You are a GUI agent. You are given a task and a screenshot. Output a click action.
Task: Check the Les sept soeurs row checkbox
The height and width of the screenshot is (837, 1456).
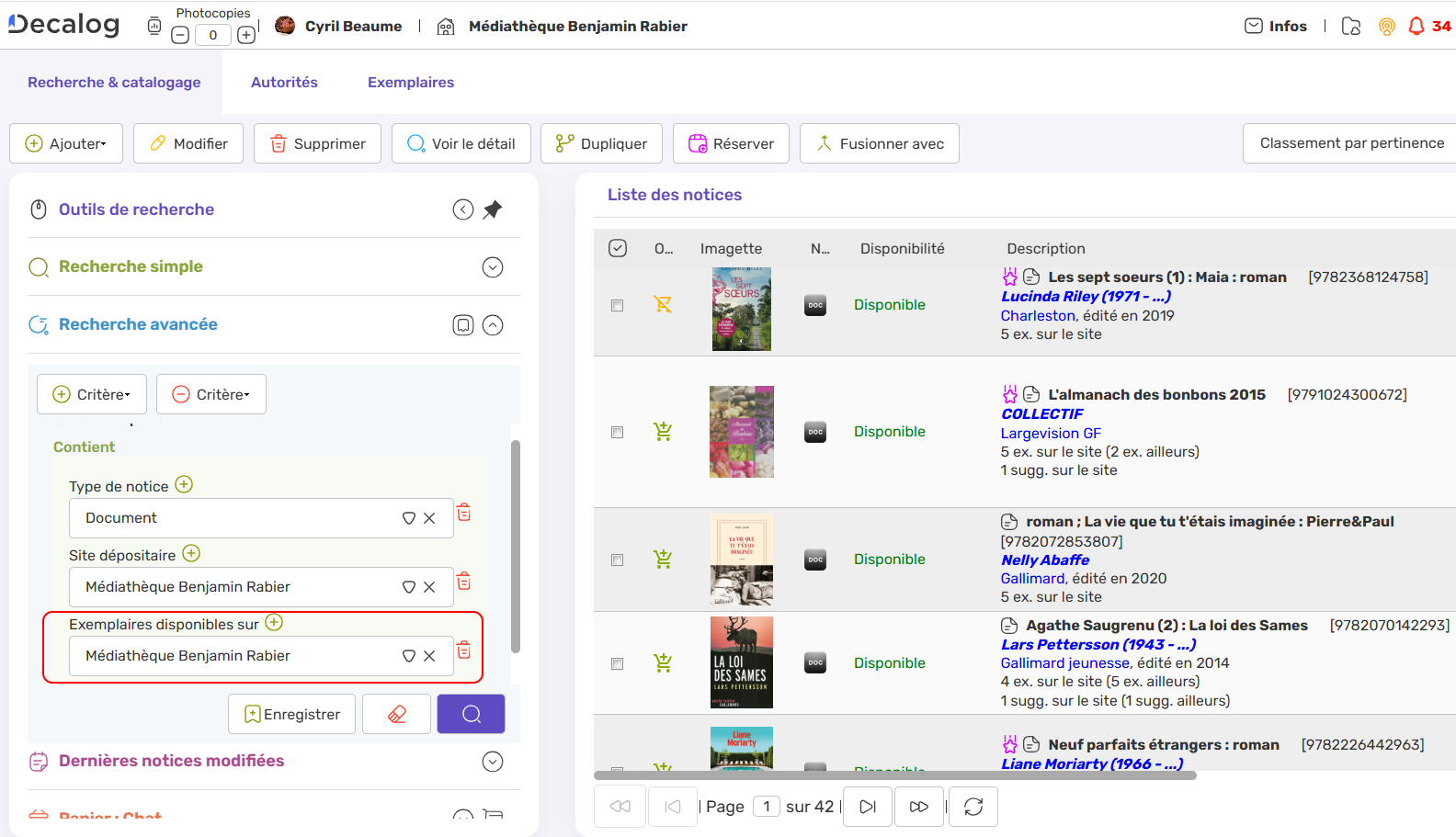pyautogui.click(x=618, y=305)
